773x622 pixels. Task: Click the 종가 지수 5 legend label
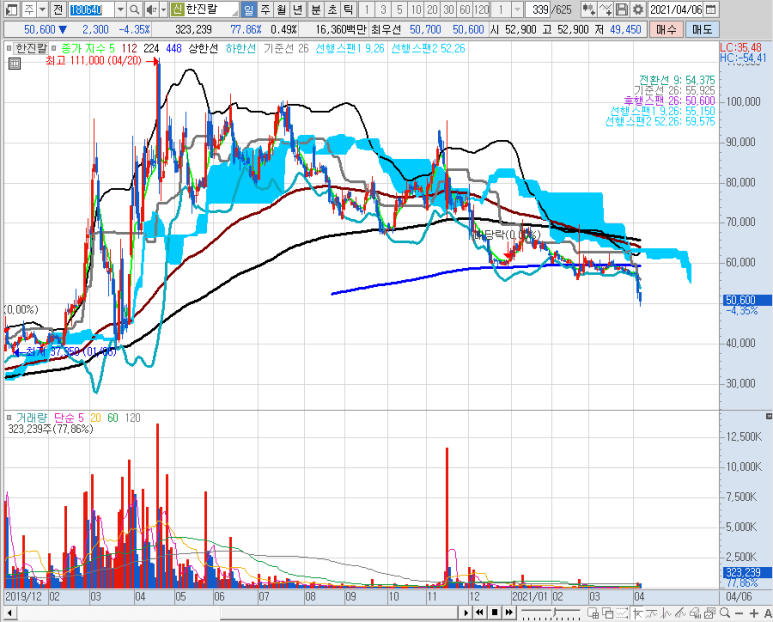pyautogui.click(x=88, y=48)
